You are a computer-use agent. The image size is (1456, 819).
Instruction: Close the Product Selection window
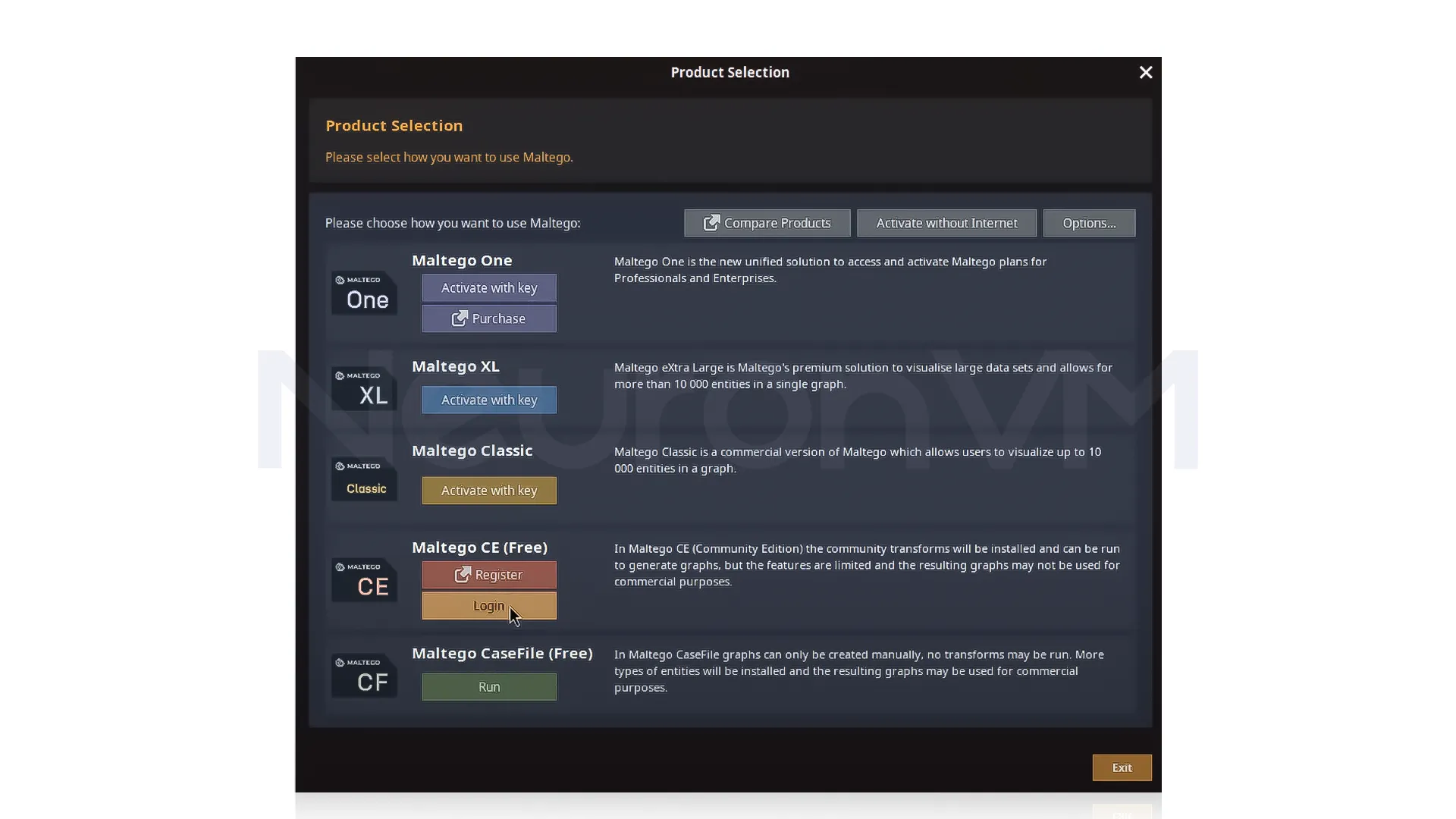[x=1146, y=72]
